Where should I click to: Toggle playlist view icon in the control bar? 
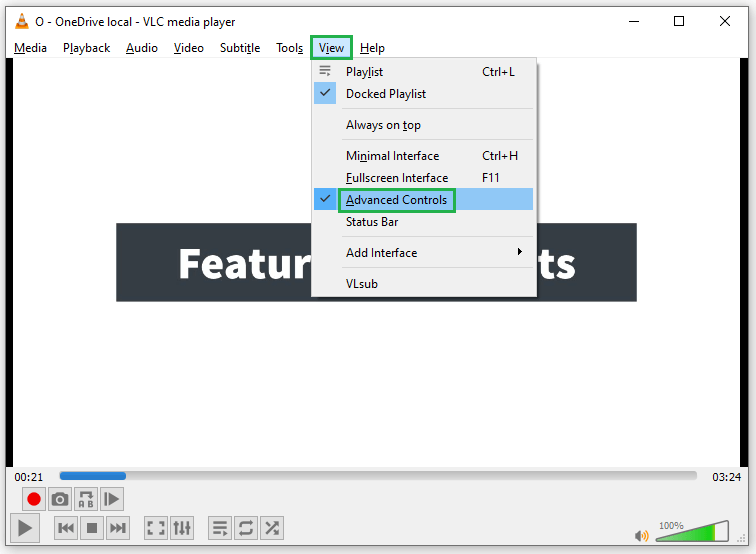220,528
